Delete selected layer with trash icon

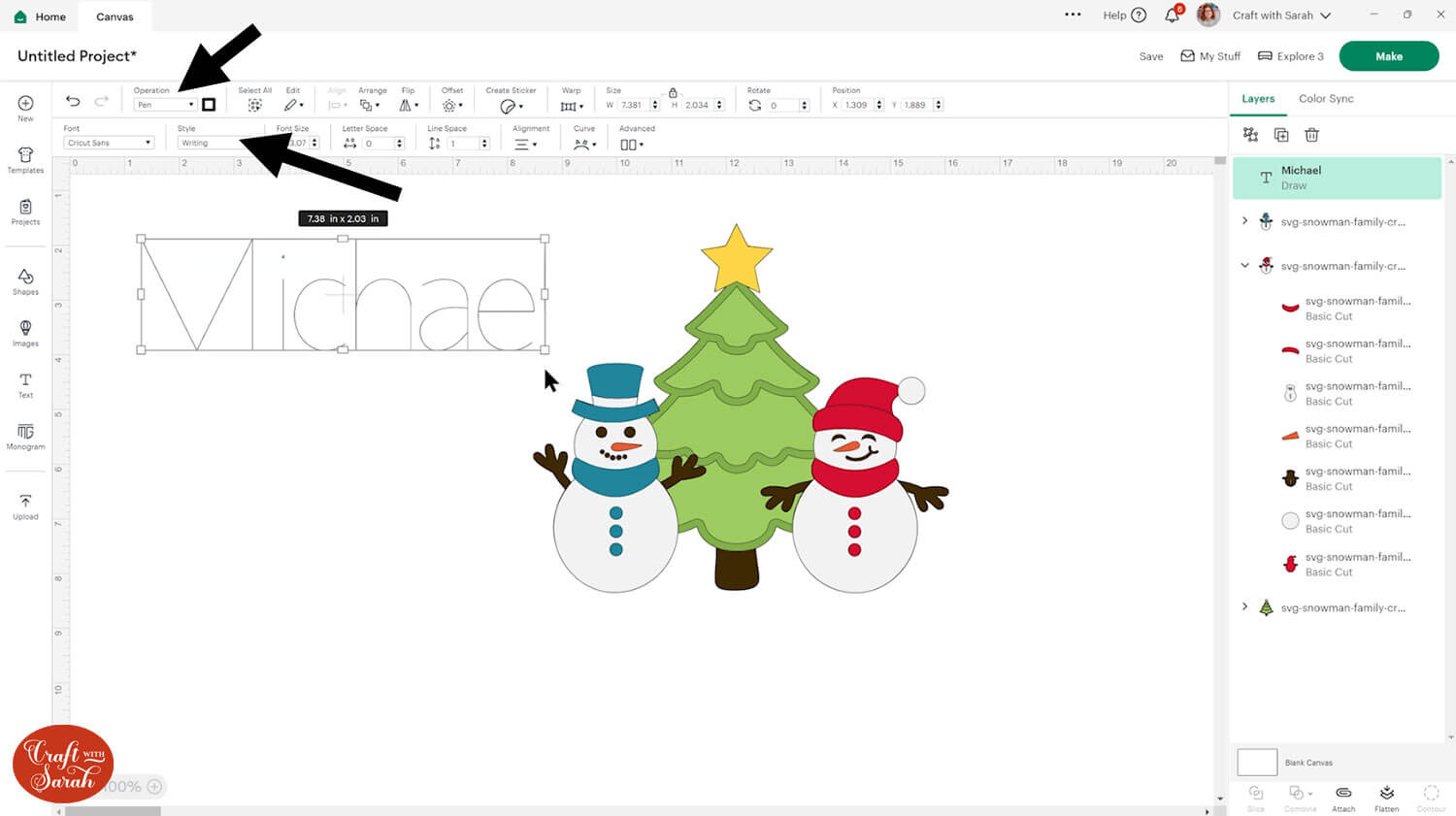[1311, 135]
